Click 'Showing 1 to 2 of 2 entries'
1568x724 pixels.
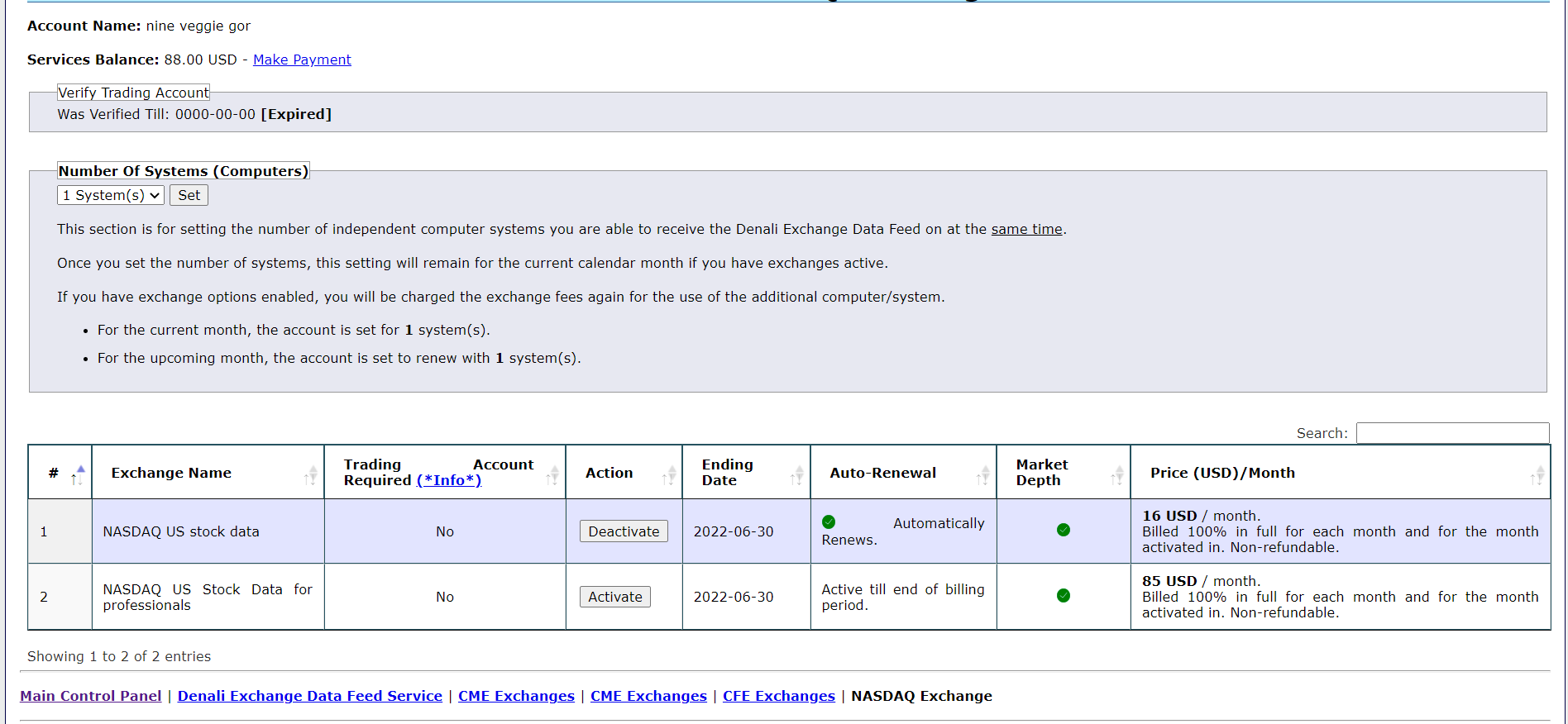click(x=119, y=656)
